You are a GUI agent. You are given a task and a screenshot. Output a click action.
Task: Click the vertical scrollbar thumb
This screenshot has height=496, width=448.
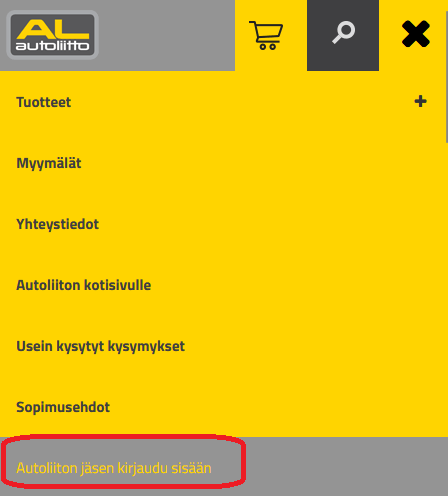pos(447,77)
